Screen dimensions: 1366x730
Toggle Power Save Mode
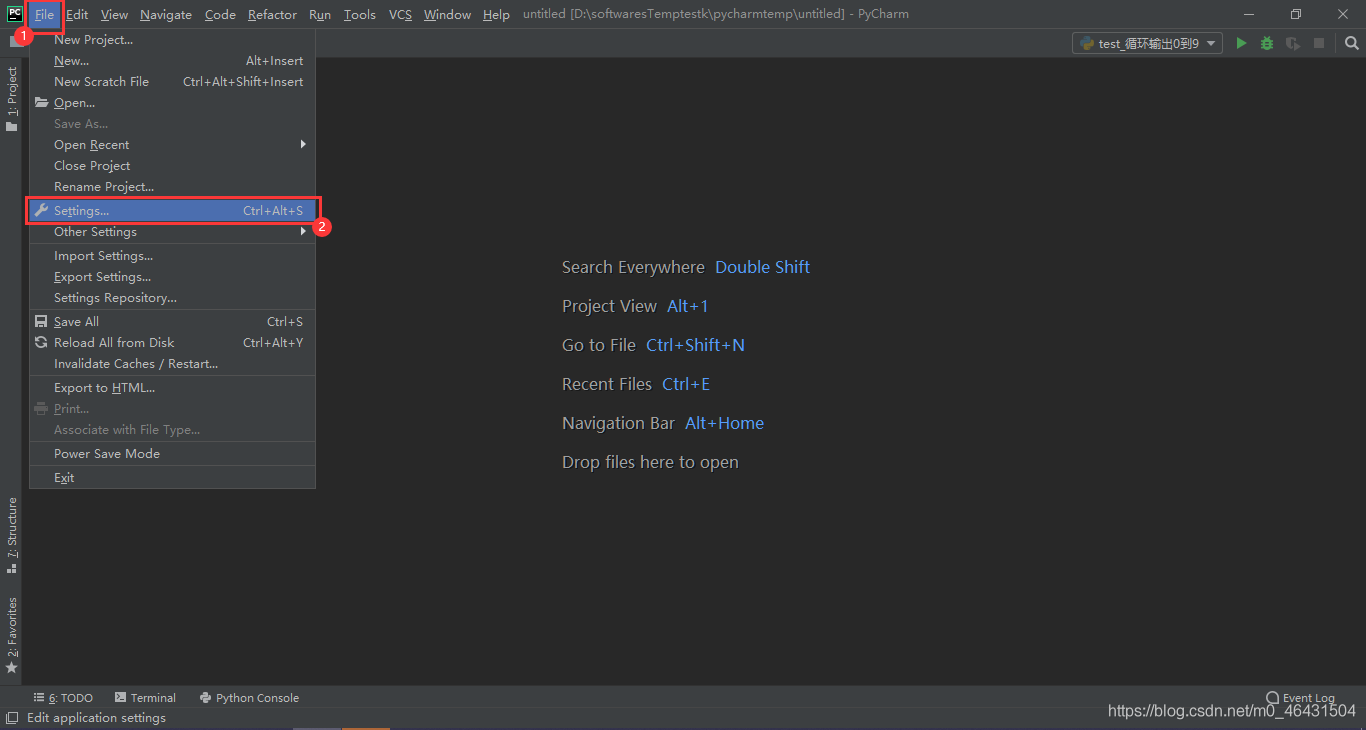click(x=107, y=454)
